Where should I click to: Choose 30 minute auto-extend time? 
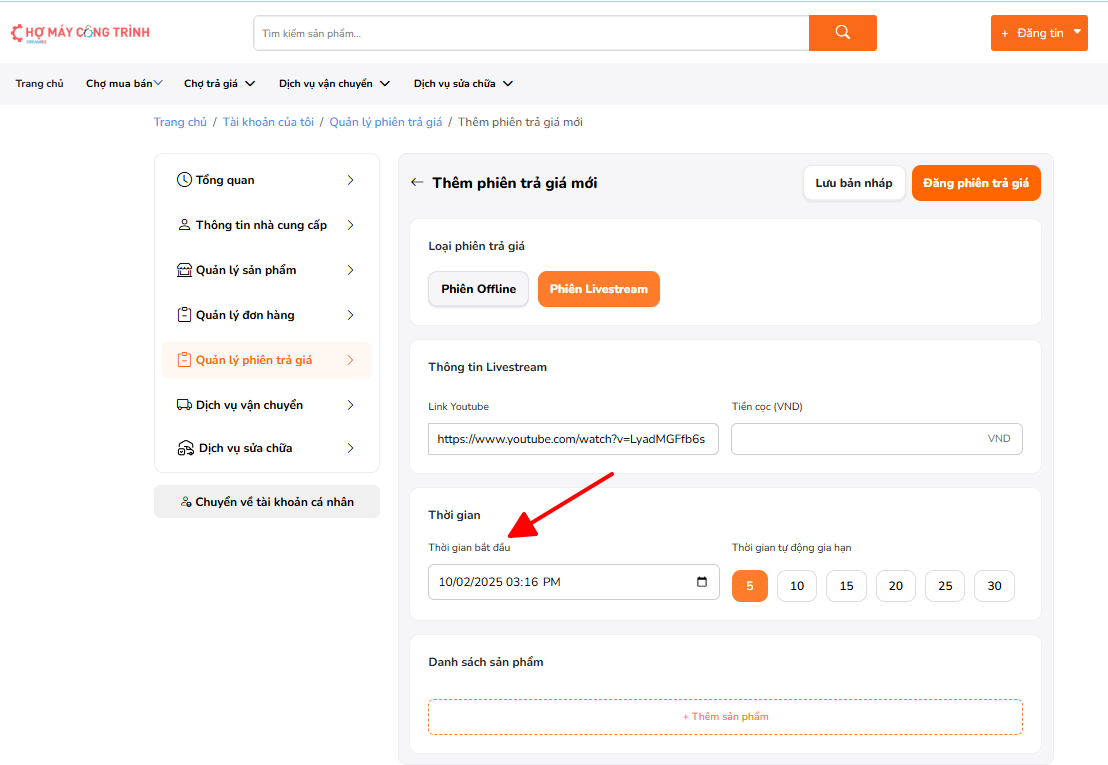[x=994, y=586]
